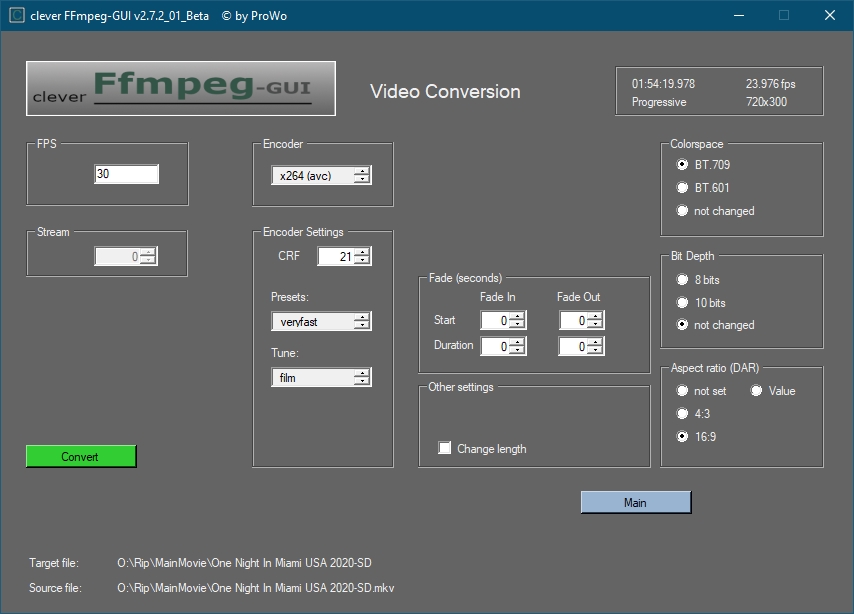Open the Presets veryfast selector
Viewport: 854px width, 614px height.
coord(320,322)
